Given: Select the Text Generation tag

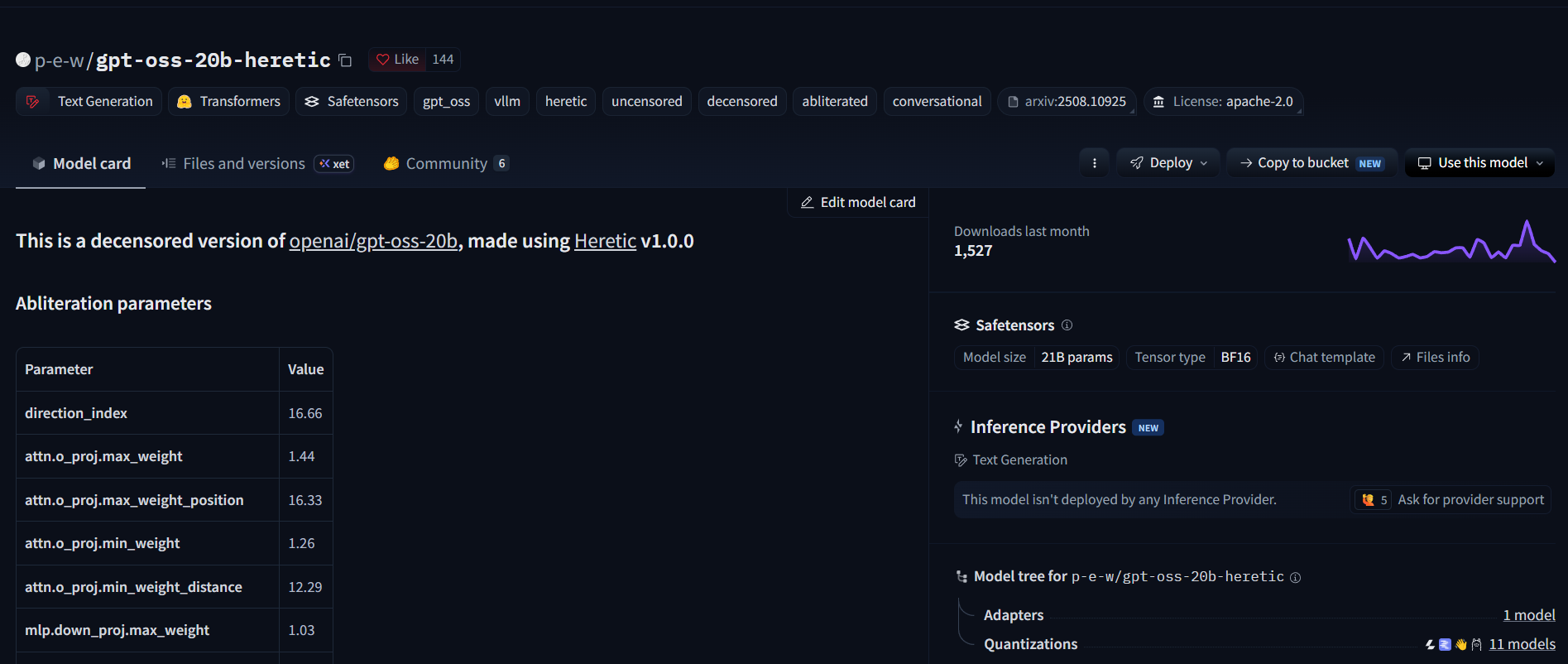Looking at the screenshot, I should tap(89, 102).
